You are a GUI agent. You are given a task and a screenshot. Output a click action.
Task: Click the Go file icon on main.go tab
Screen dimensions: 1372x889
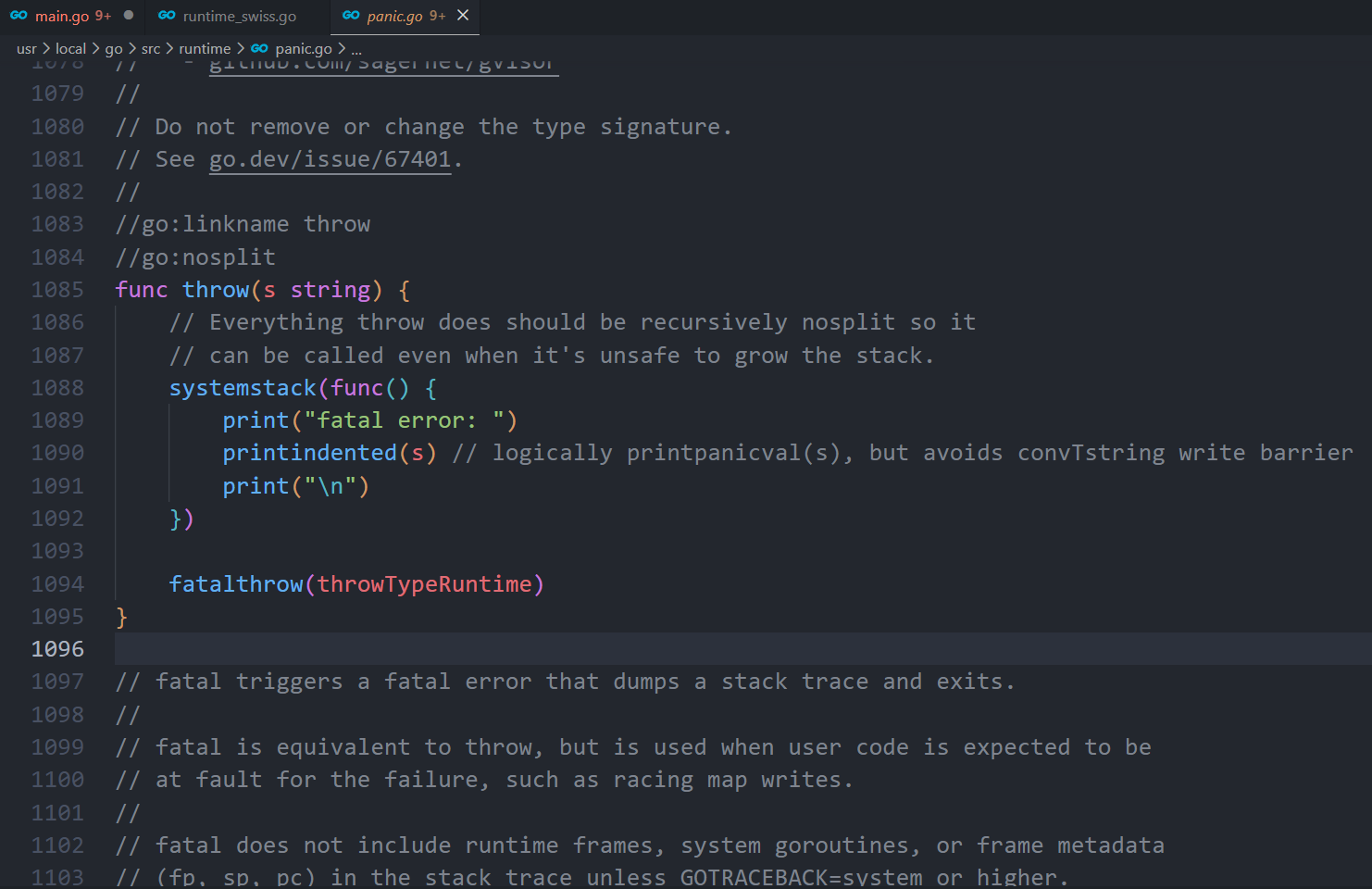19,16
